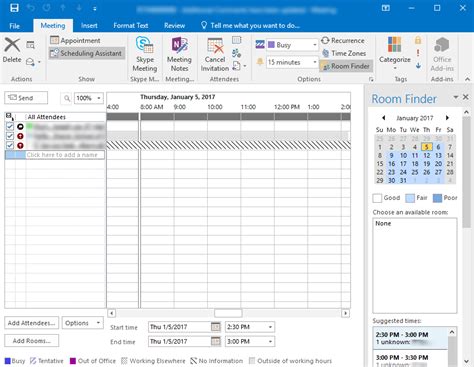Uncheck the second attendee checkbox

[x=10, y=136]
